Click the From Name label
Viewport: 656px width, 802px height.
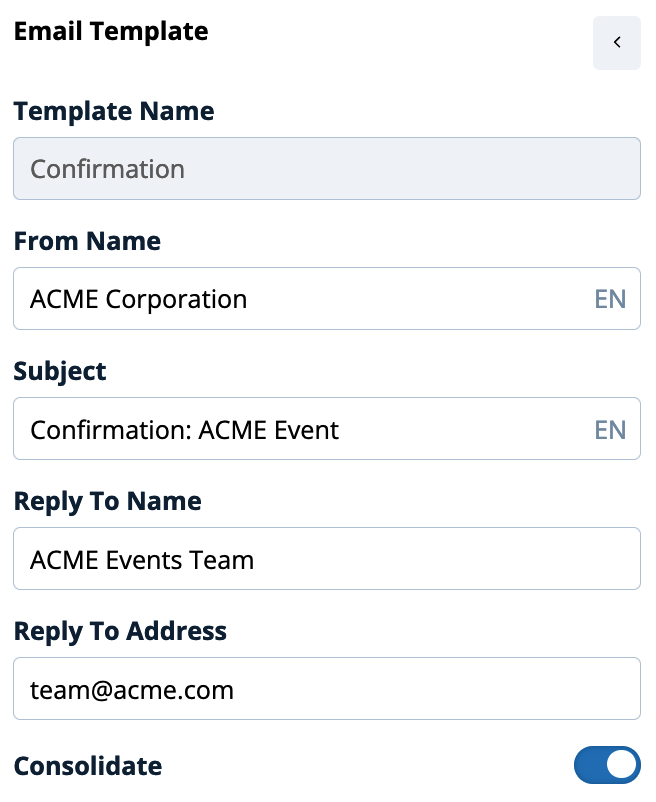(87, 241)
